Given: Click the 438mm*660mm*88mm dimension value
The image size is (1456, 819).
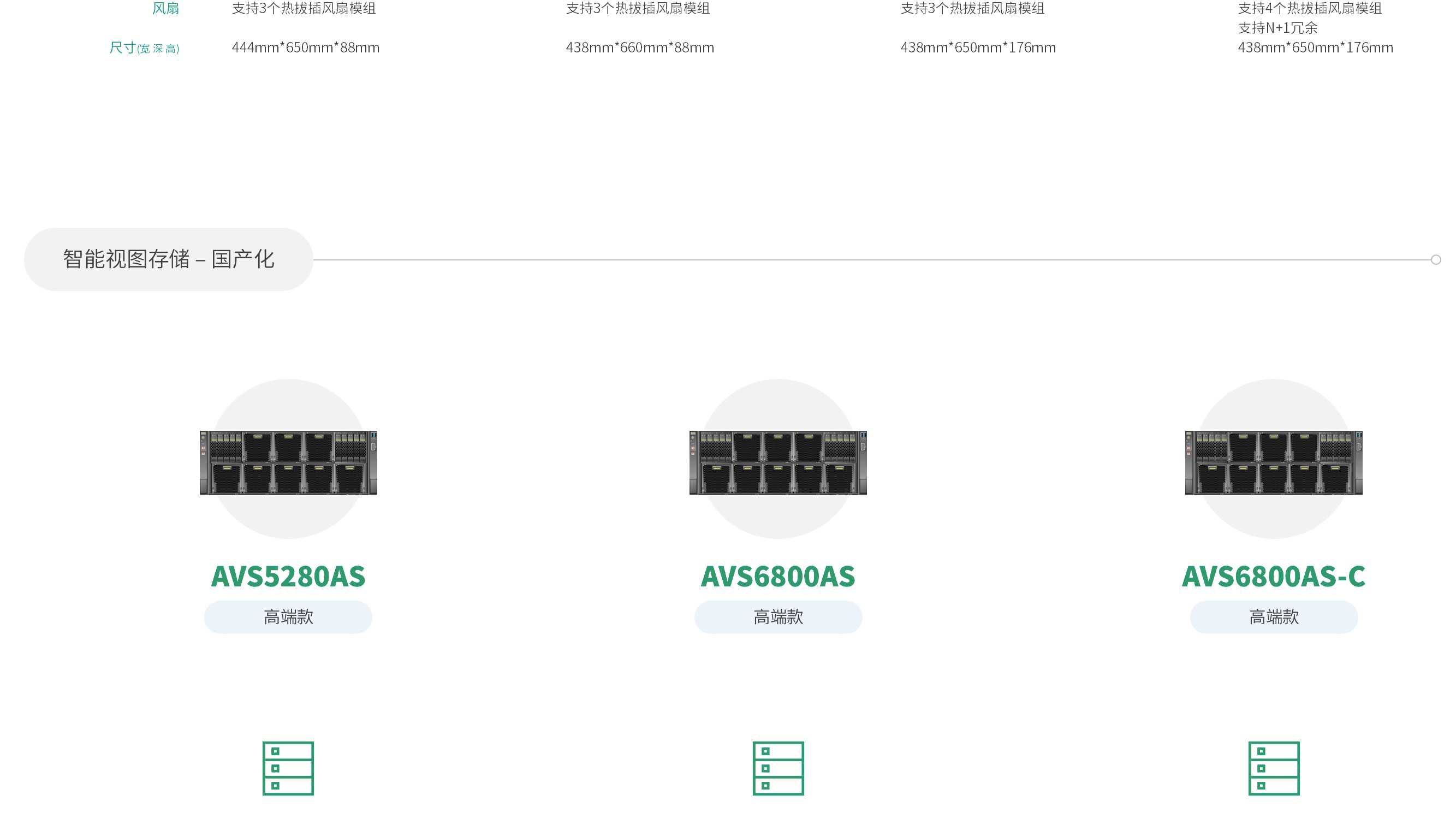Looking at the screenshot, I should coord(640,48).
